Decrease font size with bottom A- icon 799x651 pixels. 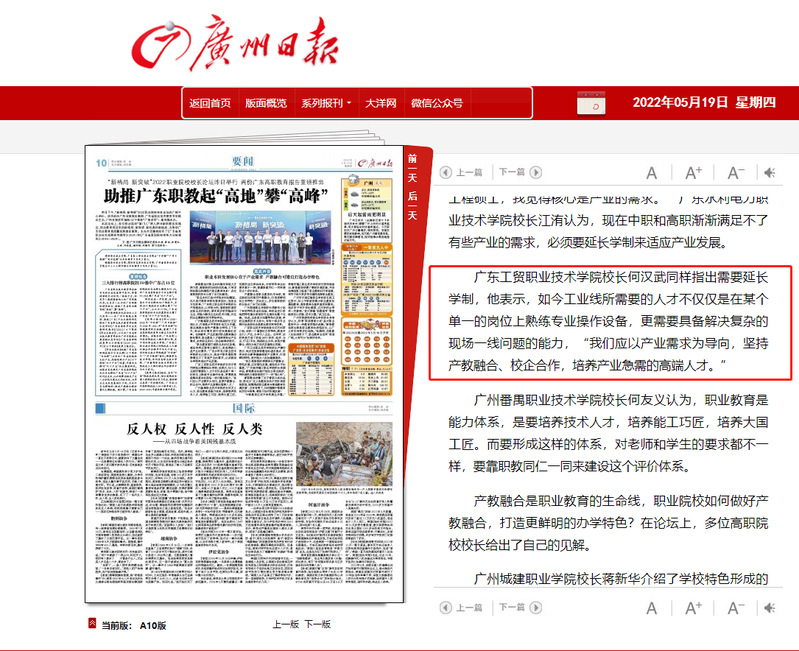tap(736, 608)
